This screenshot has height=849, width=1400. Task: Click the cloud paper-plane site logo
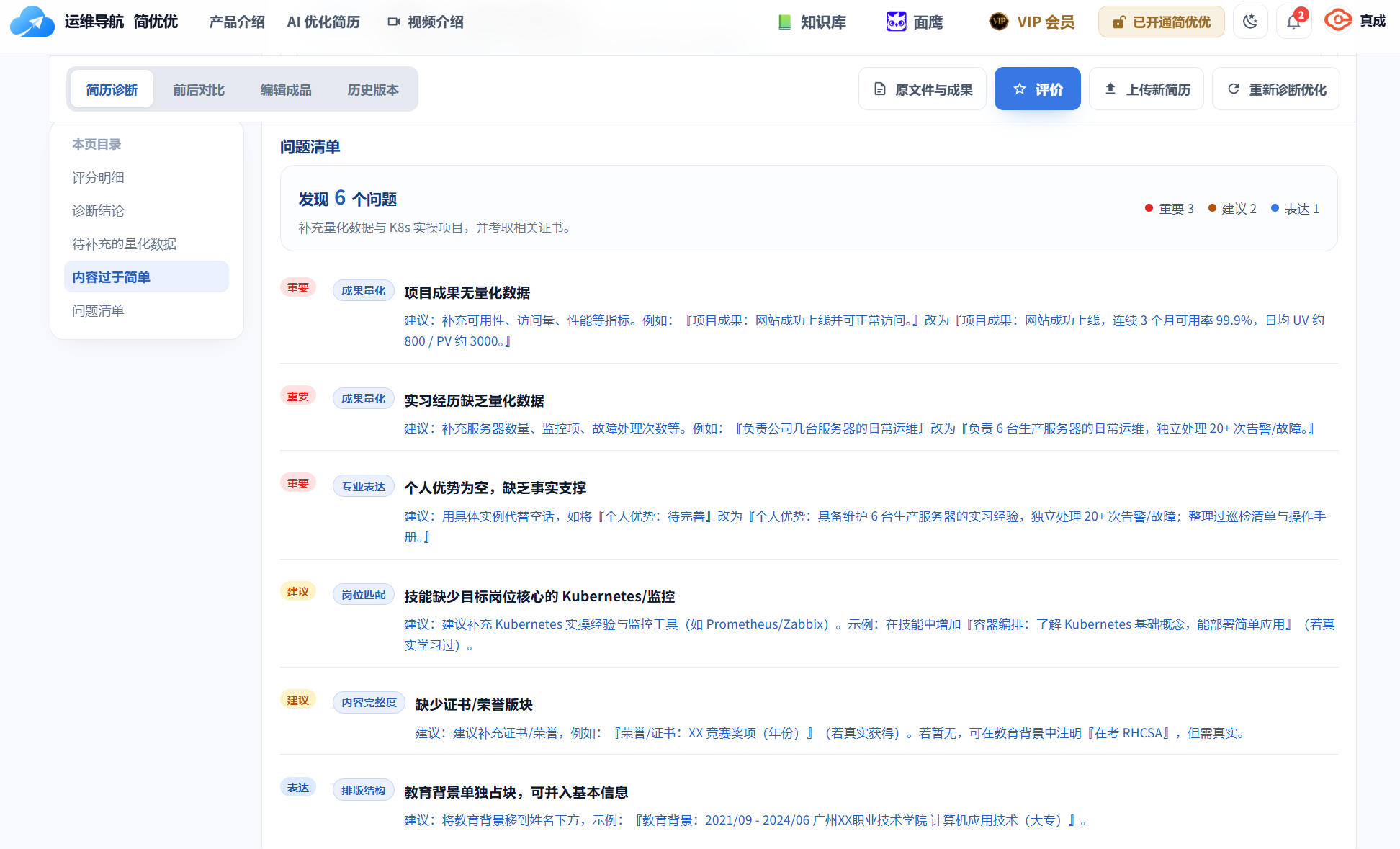(32, 22)
